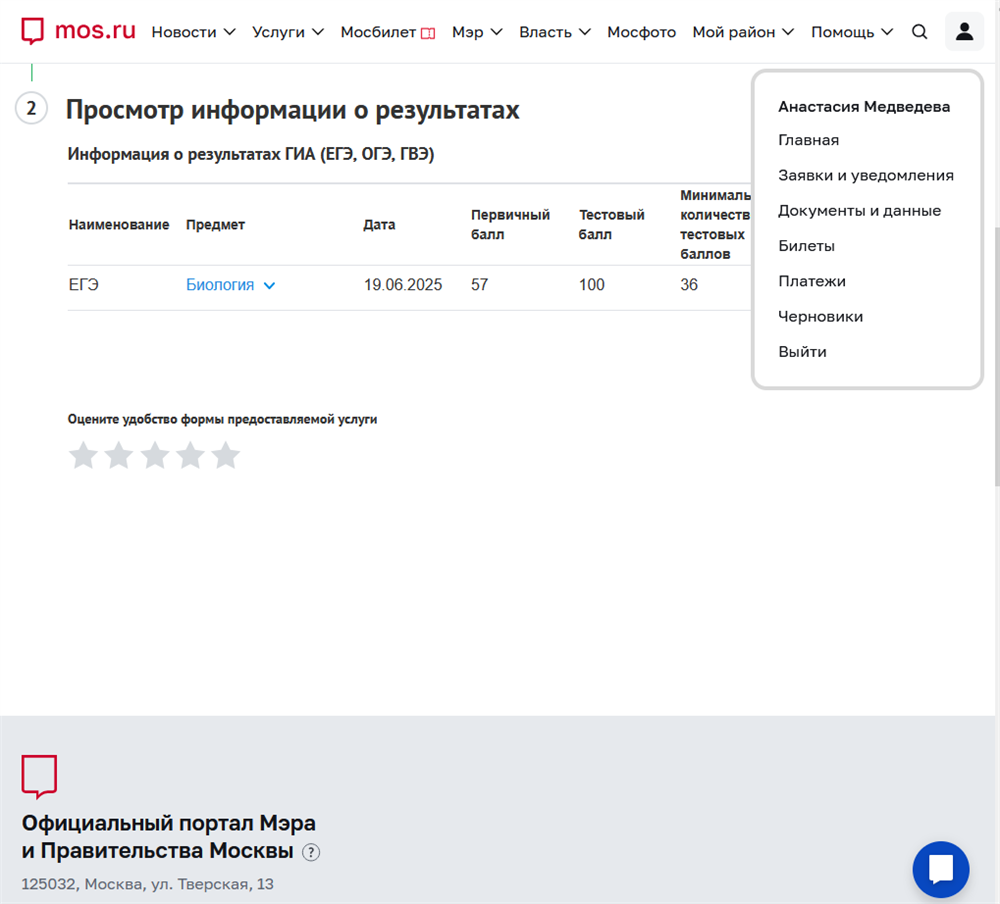
Task: Expand the Помощь menu
Action: click(x=852, y=32)
